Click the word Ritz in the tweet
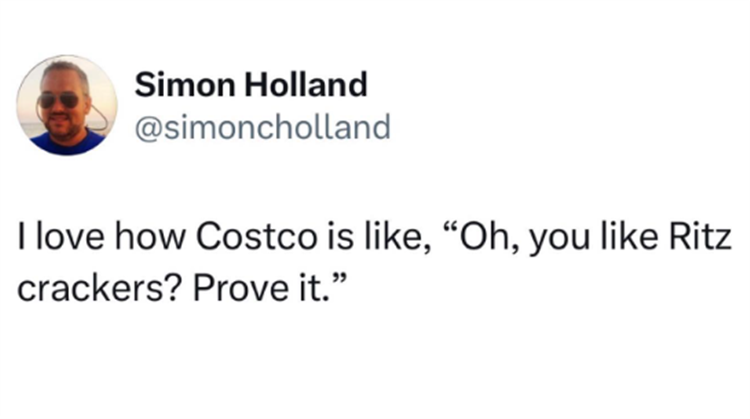 point(700,237)
